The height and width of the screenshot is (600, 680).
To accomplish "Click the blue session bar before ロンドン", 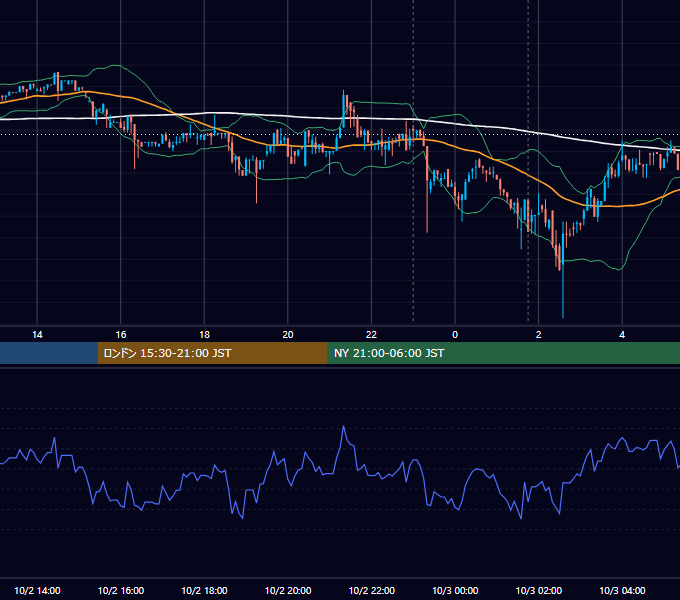I will [x=49, y=353].
